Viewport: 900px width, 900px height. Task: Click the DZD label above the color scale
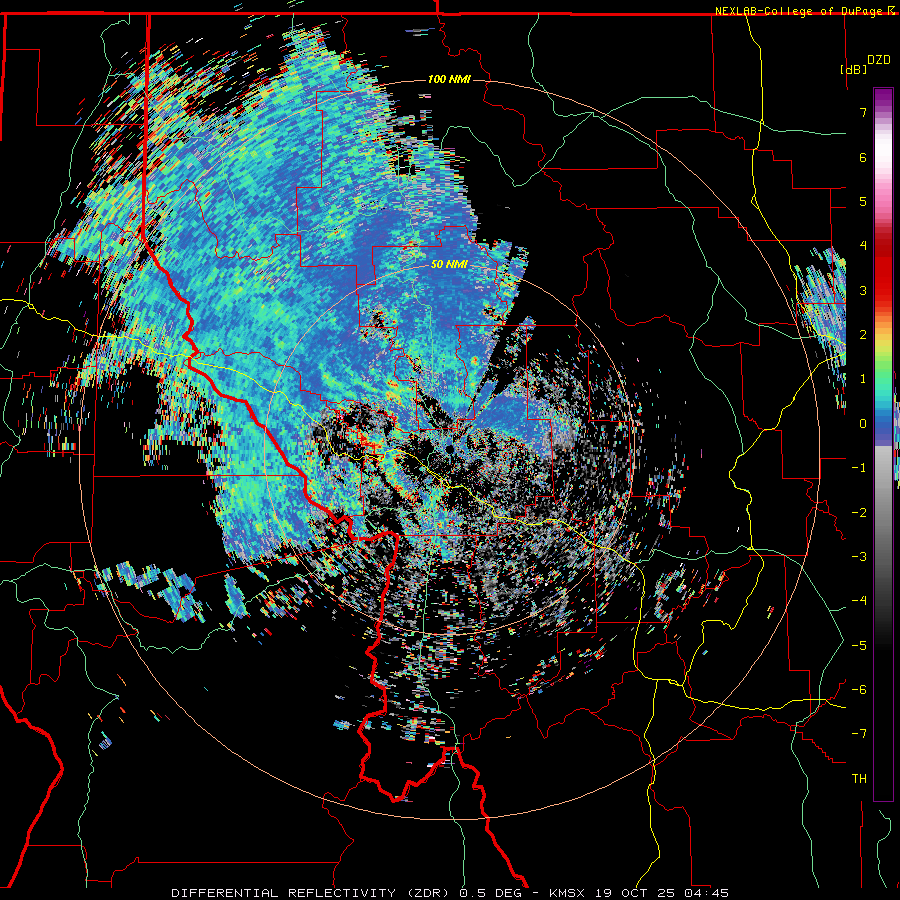click(x=879, y=60)
